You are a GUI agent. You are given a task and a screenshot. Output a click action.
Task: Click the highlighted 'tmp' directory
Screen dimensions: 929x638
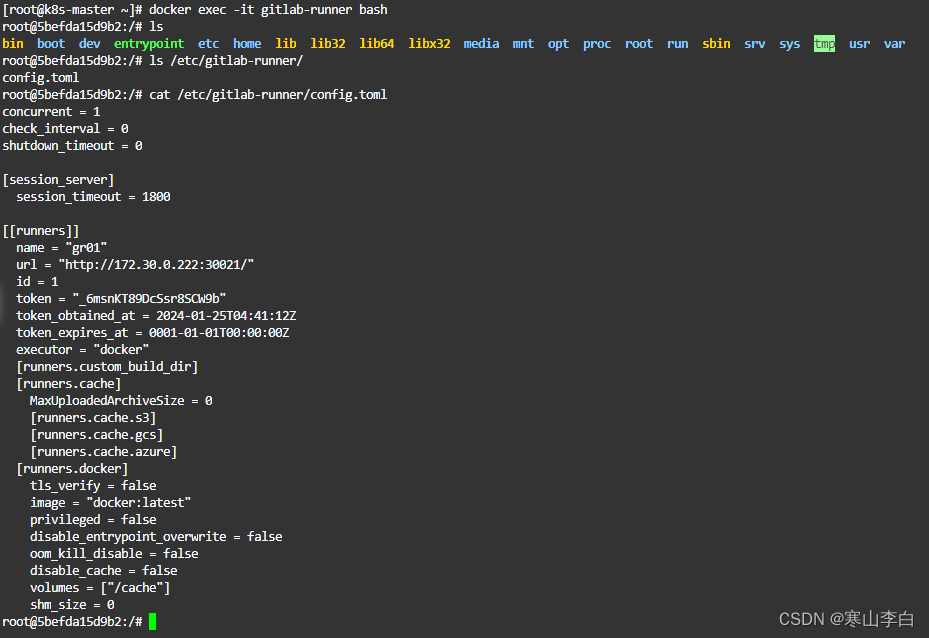(x=825, y=44)
